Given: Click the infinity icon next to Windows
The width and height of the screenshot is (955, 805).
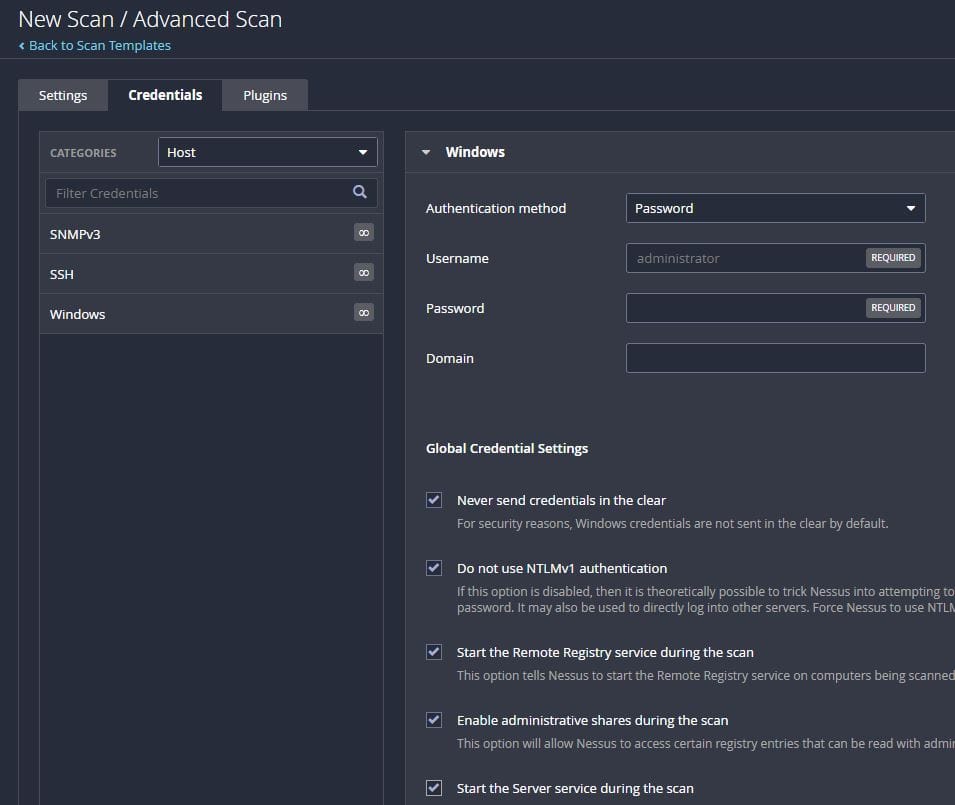Looking at the screenshot, I should click(x=364, y=313).
